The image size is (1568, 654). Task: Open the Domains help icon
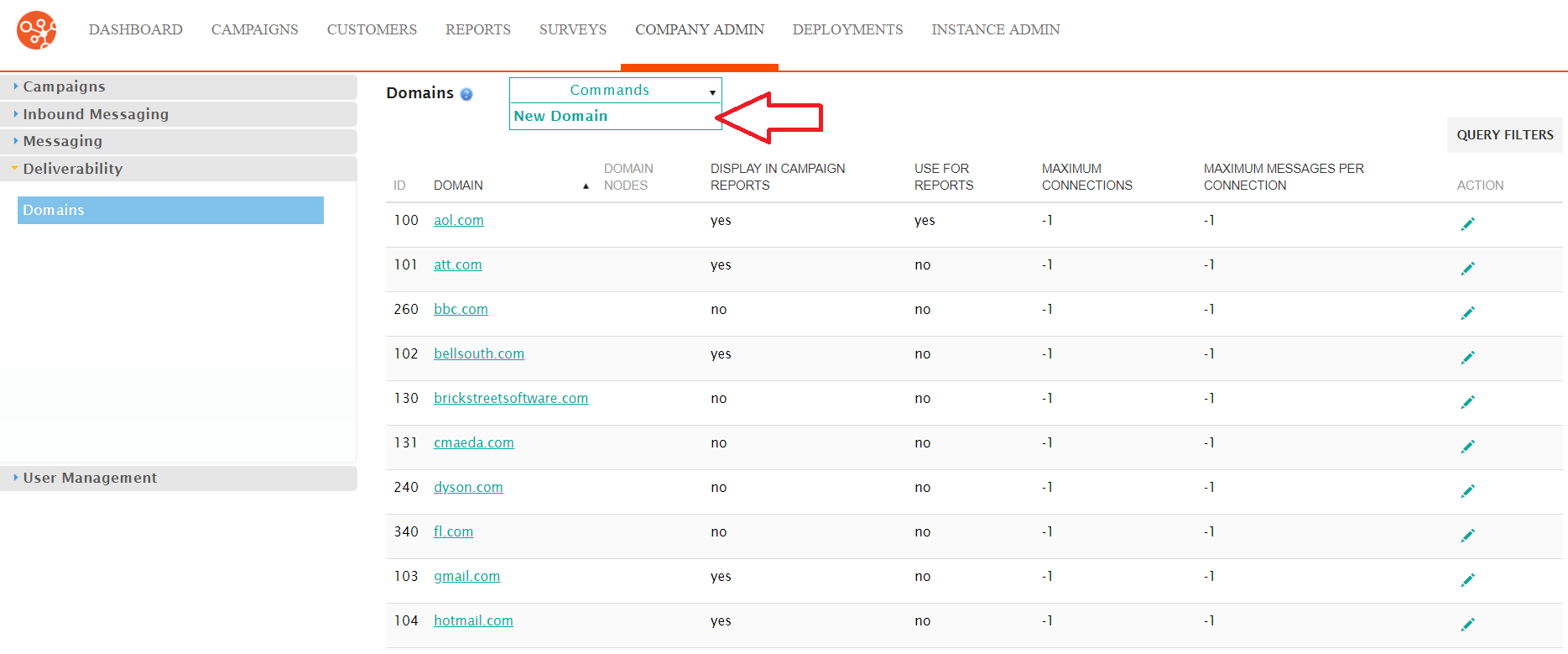coord(466,94)
